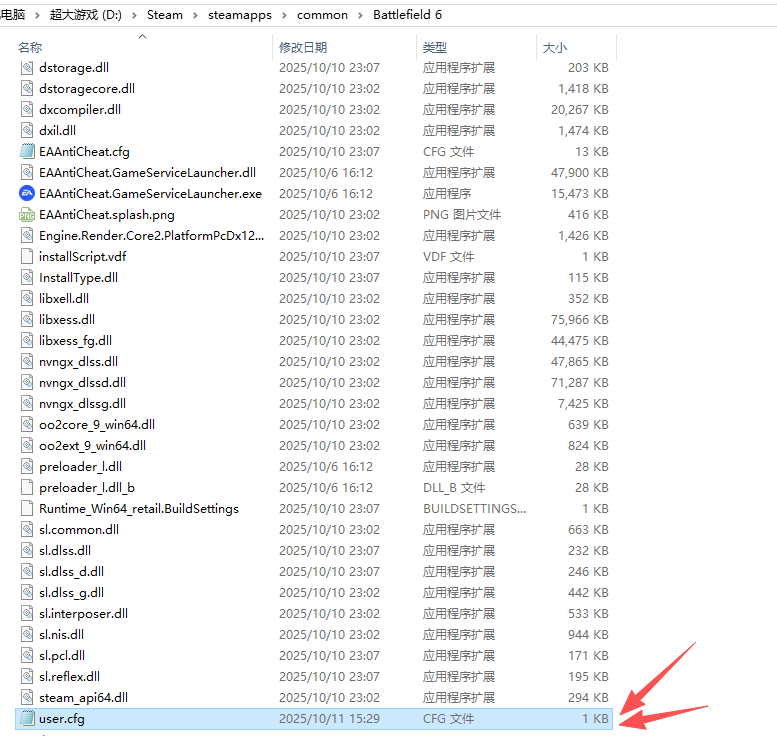
Task: Click the steam_api64.dll file icon
Action: pyautogui.click(x=27, y=697)
